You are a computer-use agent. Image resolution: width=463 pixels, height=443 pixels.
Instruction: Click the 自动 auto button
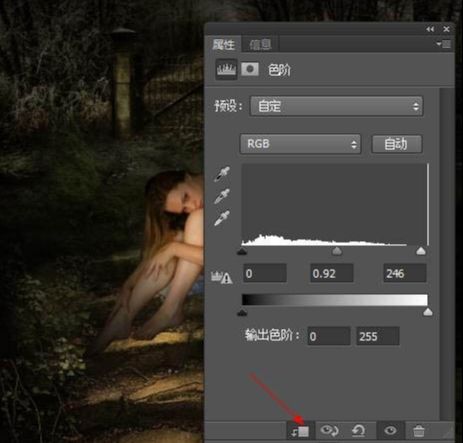pos(397,144)
